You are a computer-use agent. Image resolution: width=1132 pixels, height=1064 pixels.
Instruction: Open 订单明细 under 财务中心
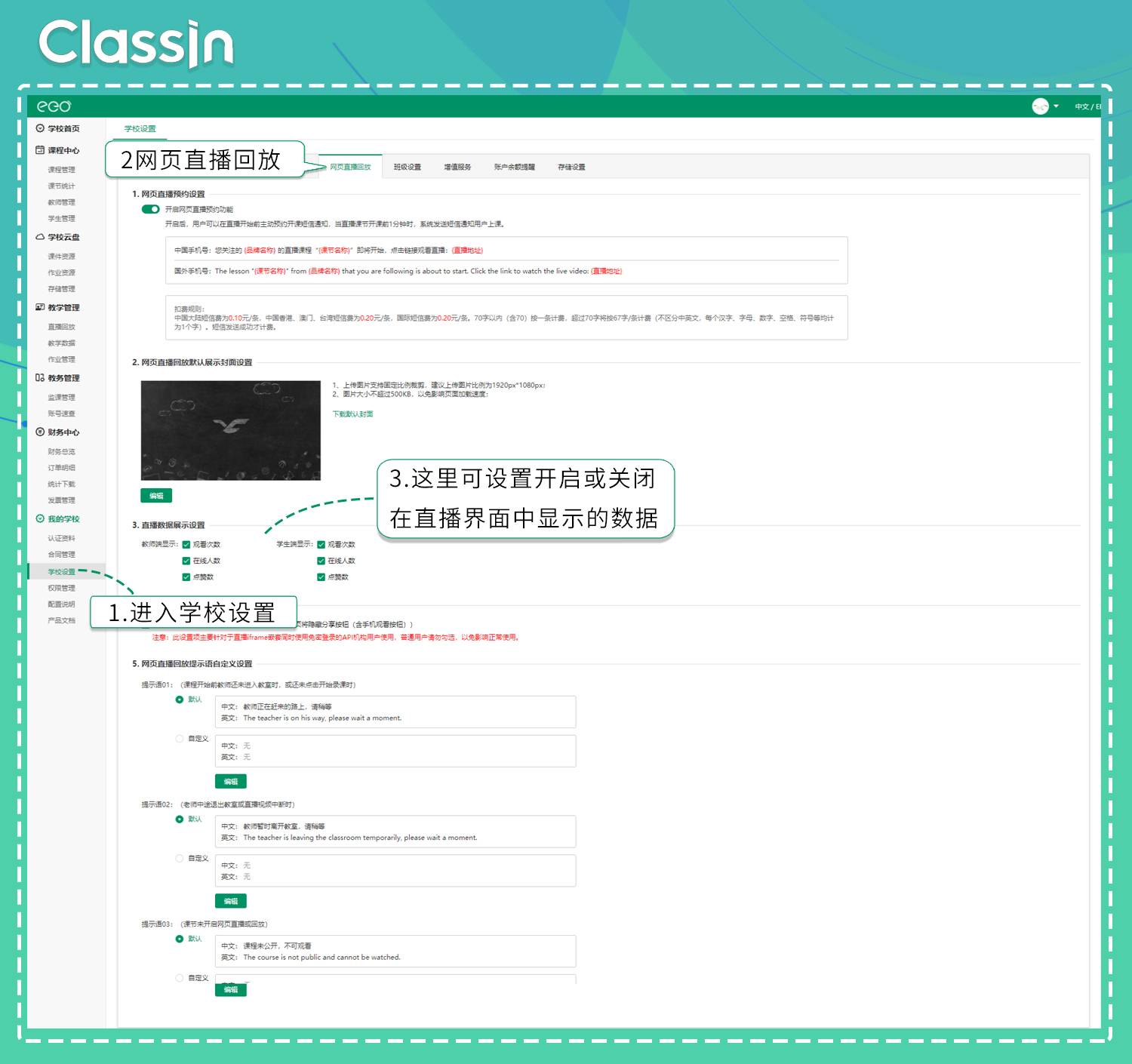tap(61, 468)
